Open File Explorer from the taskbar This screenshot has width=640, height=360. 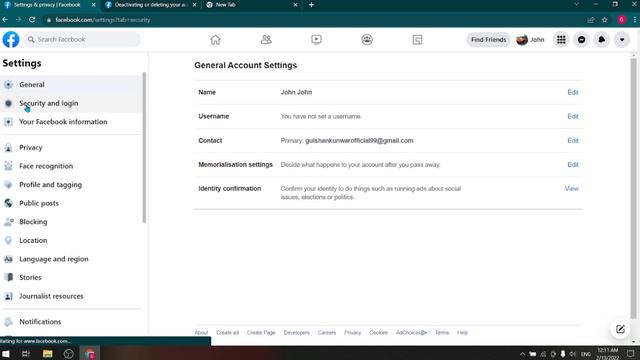pyautogui.click(x=47, y=354)
